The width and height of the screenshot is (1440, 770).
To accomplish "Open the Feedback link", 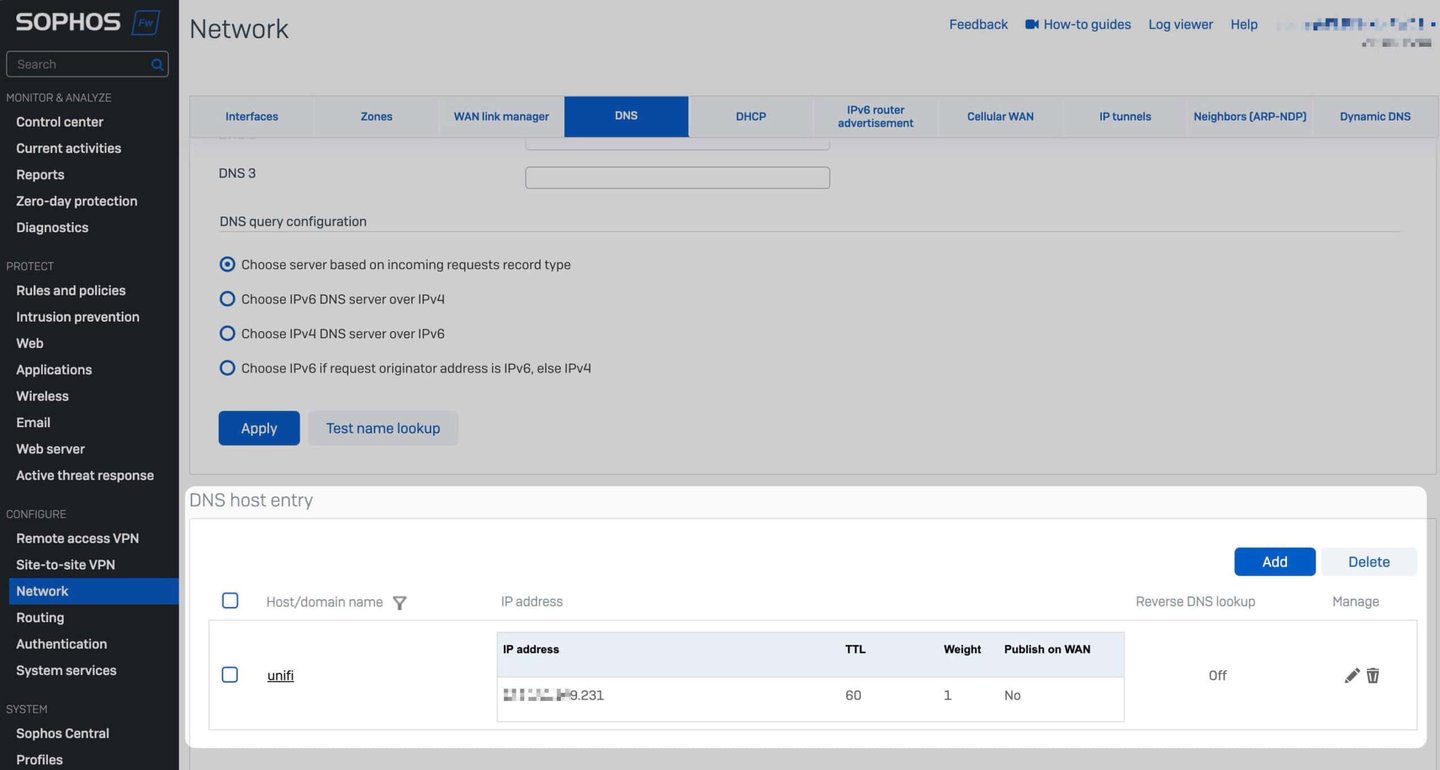I will pyautogui.click(x=978, y=24).
